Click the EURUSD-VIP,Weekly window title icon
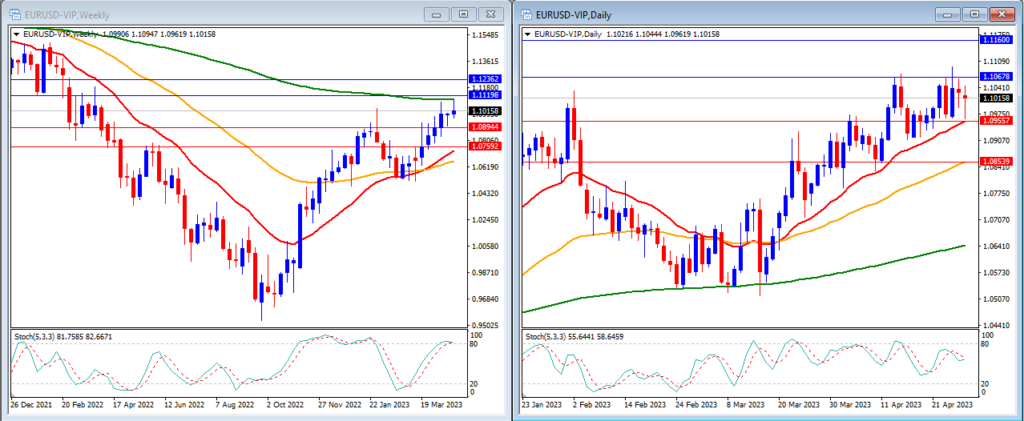 click(x=14, y=14)
